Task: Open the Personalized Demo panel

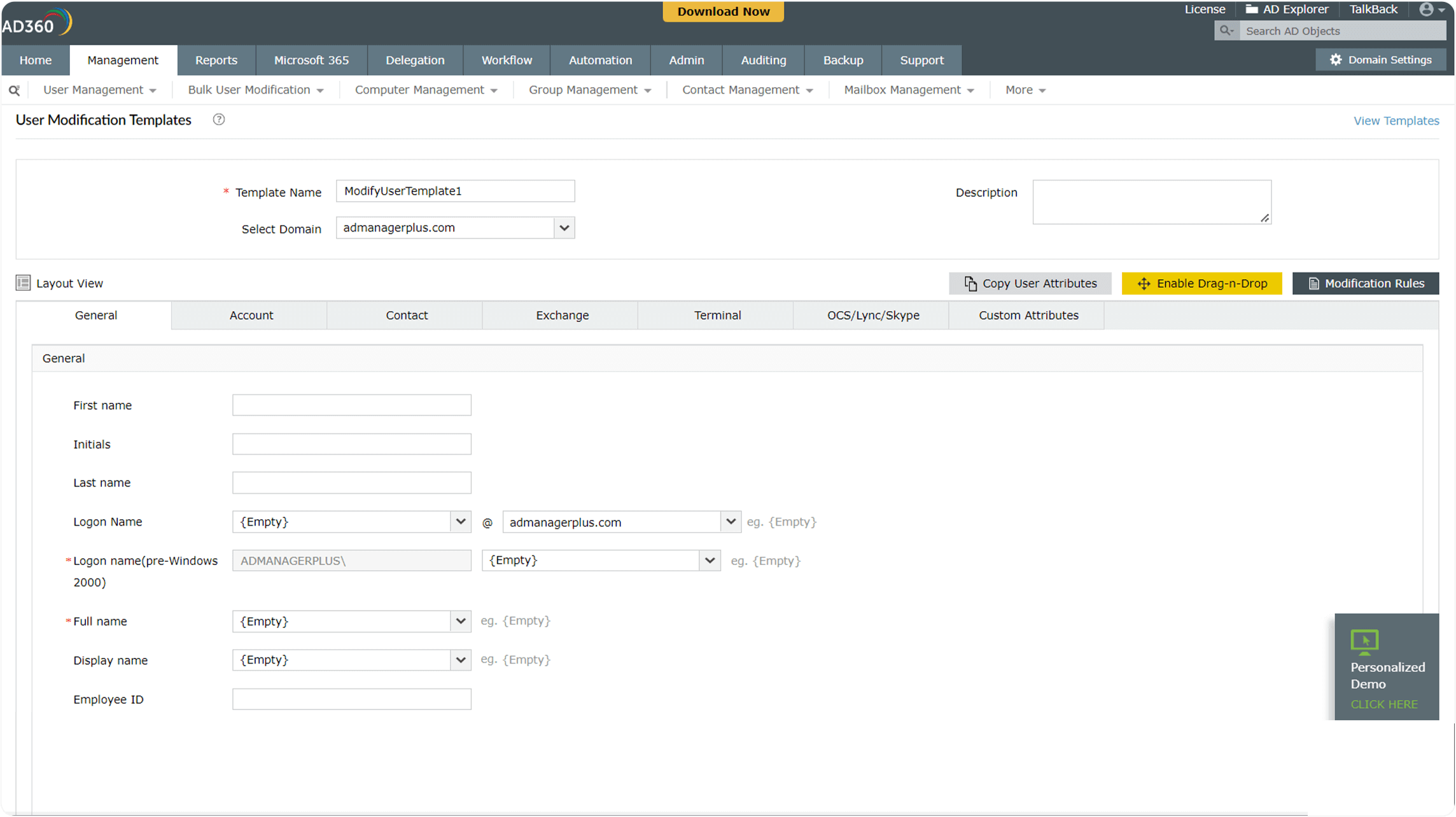Action: pos(1387,667)
